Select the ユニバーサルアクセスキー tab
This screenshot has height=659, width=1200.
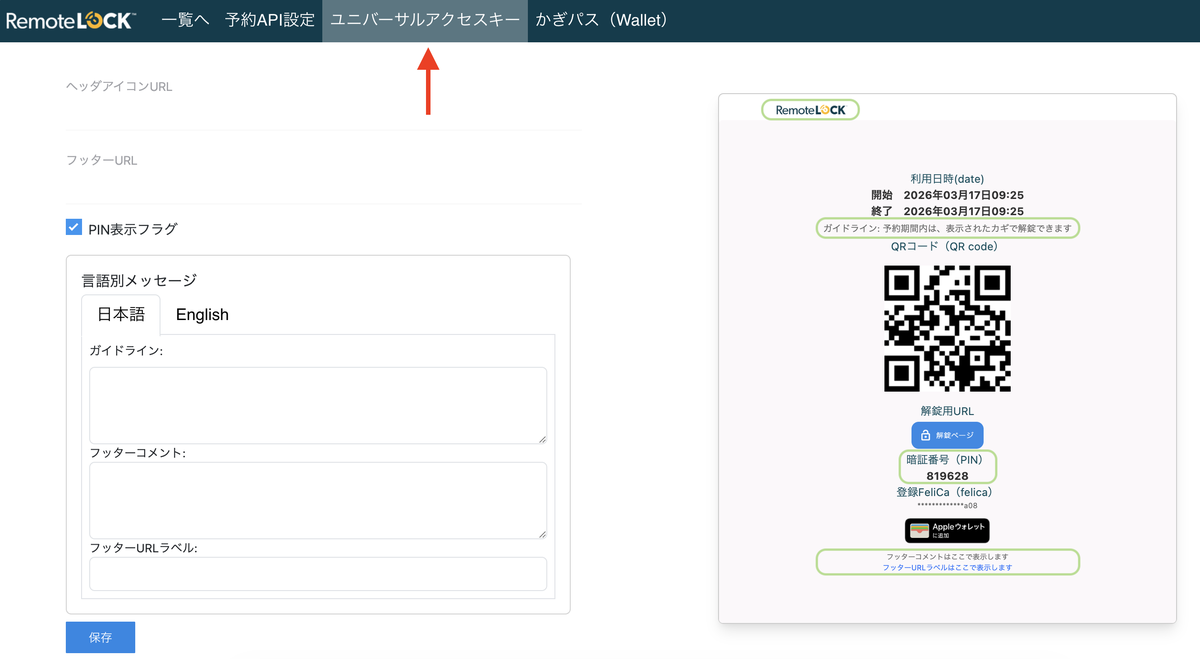(x=425, y=20)
